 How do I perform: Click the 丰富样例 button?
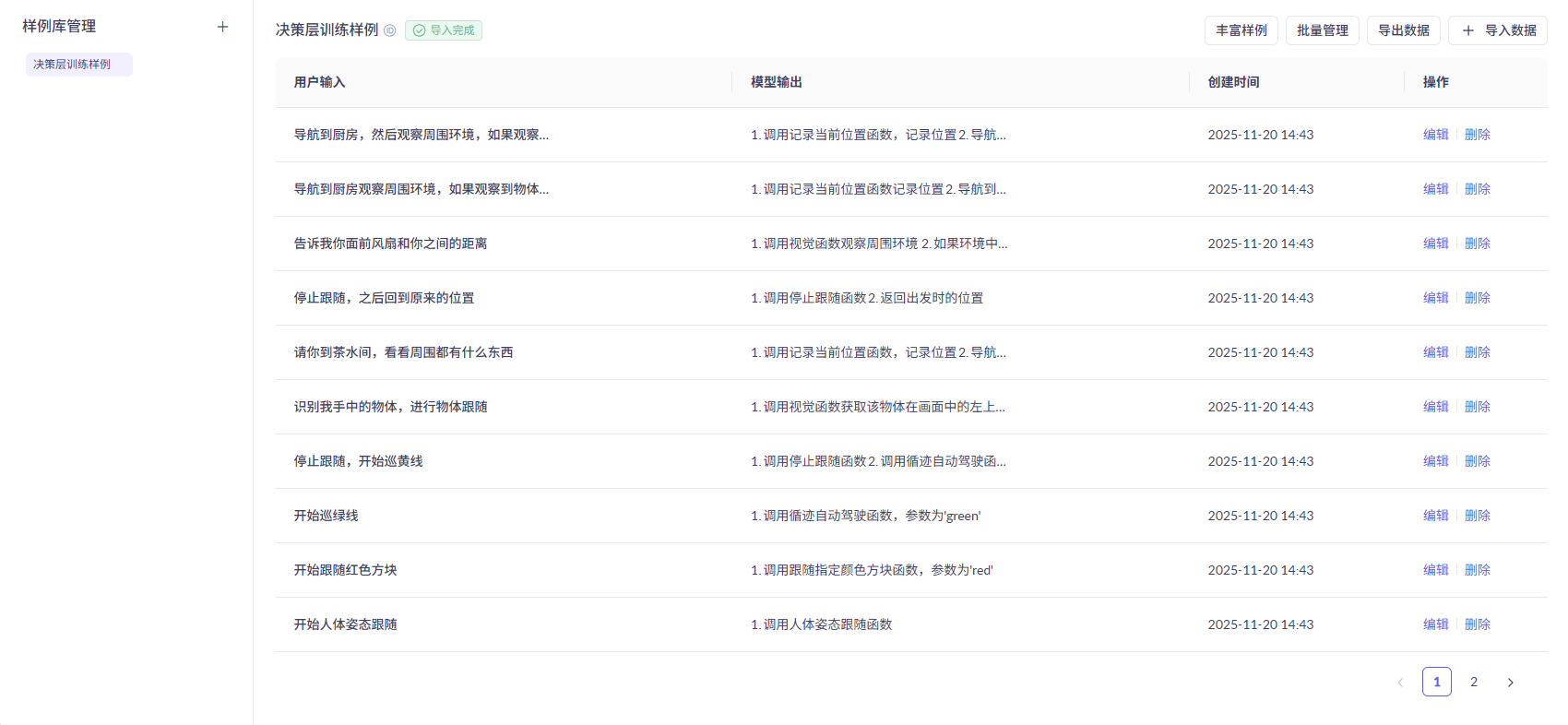tap(1241, 30)
